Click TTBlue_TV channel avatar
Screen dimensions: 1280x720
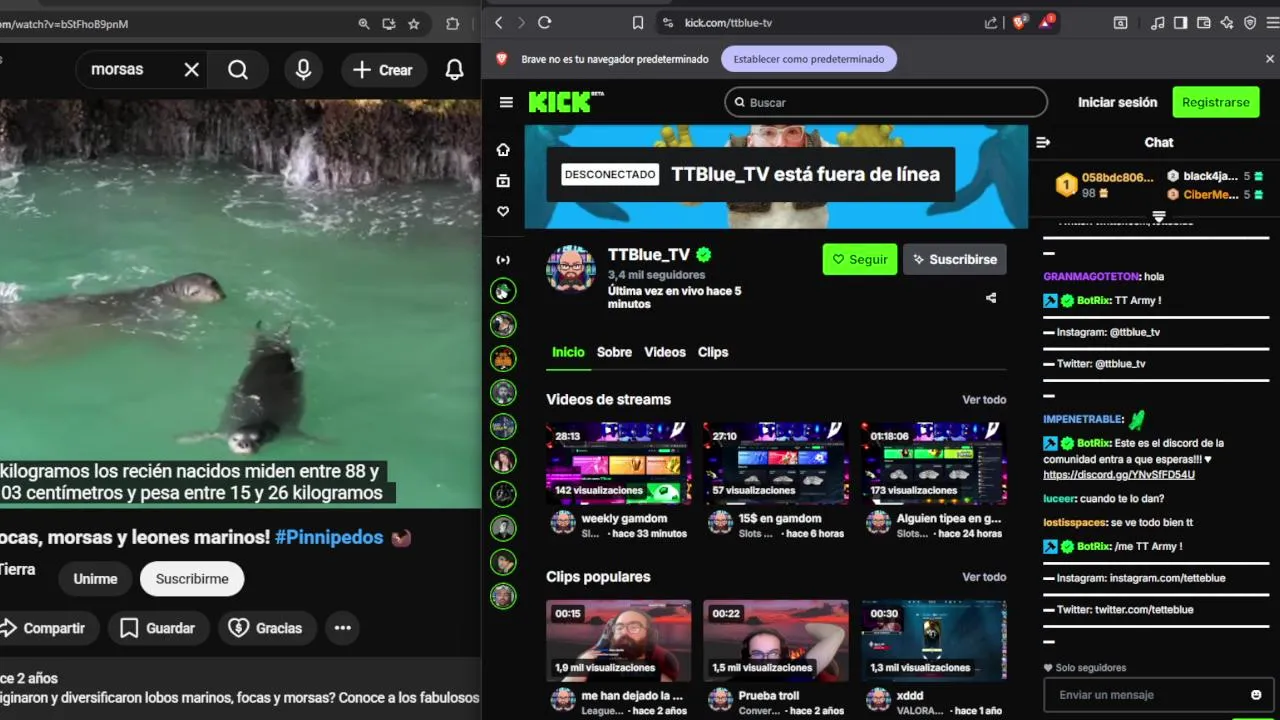[x=571, y=268]
